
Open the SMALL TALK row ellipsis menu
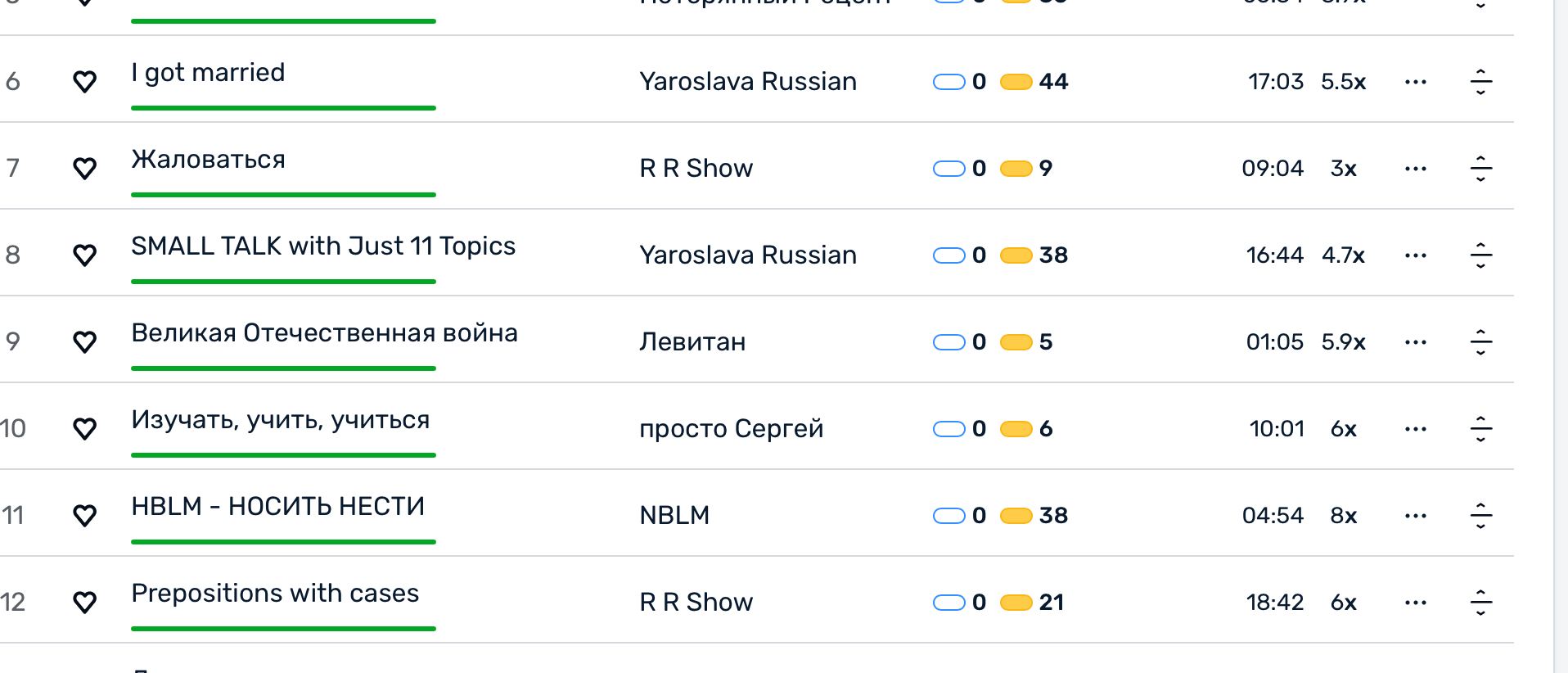point(1415,255)
